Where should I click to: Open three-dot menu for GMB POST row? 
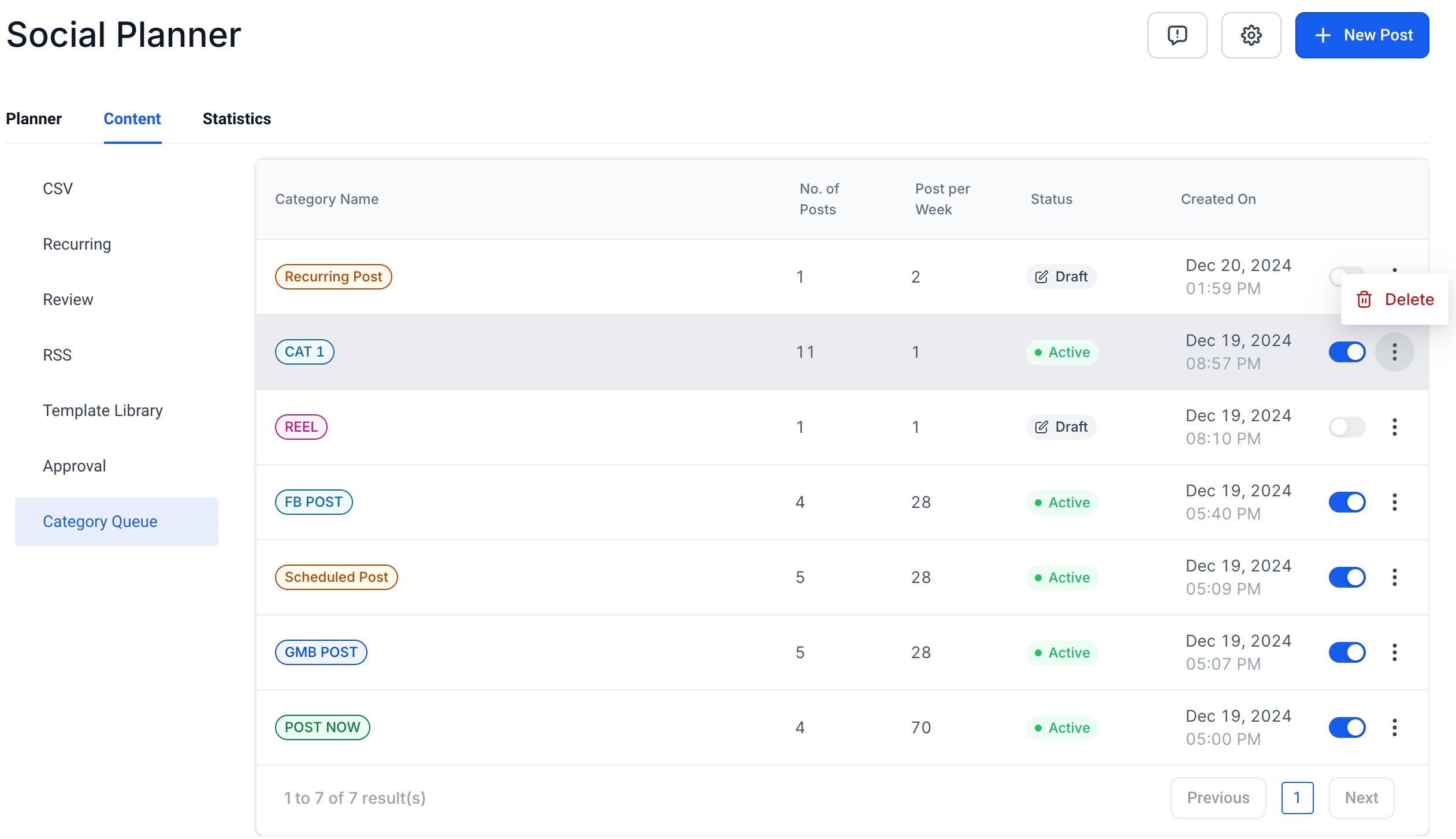click(1394, 652)
